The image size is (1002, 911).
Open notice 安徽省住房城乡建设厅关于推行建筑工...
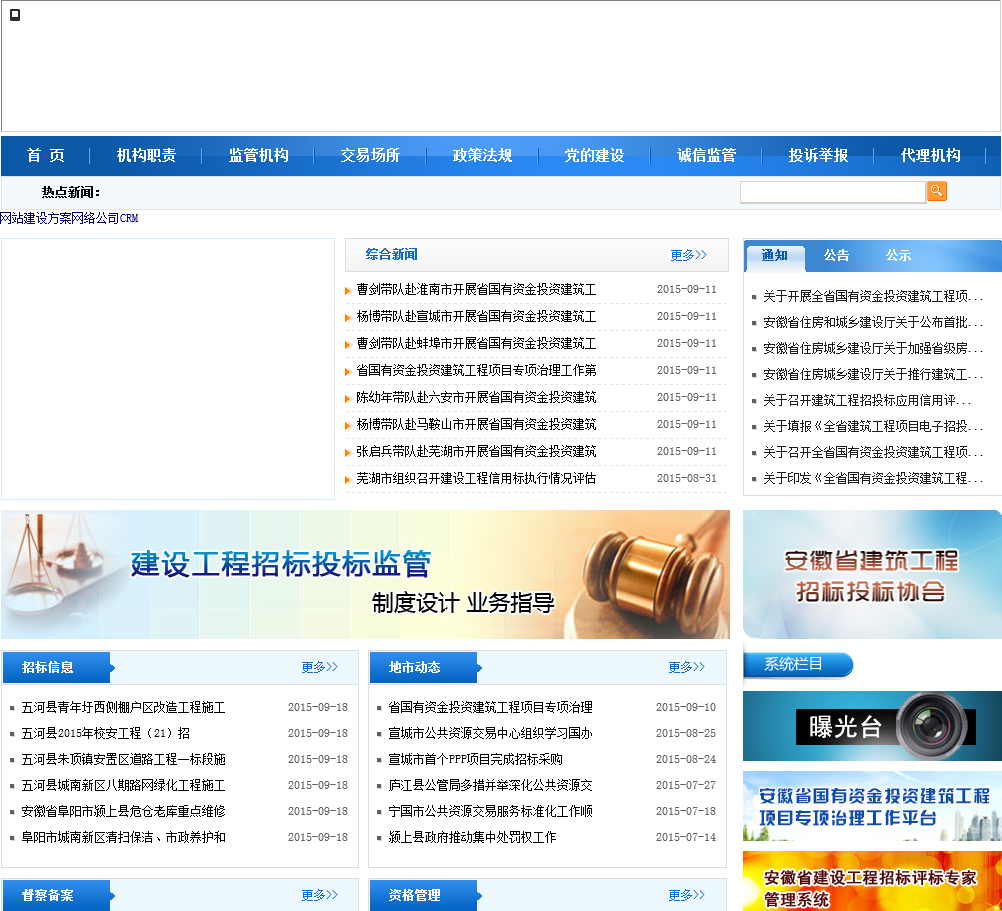(x=872, y=374)
